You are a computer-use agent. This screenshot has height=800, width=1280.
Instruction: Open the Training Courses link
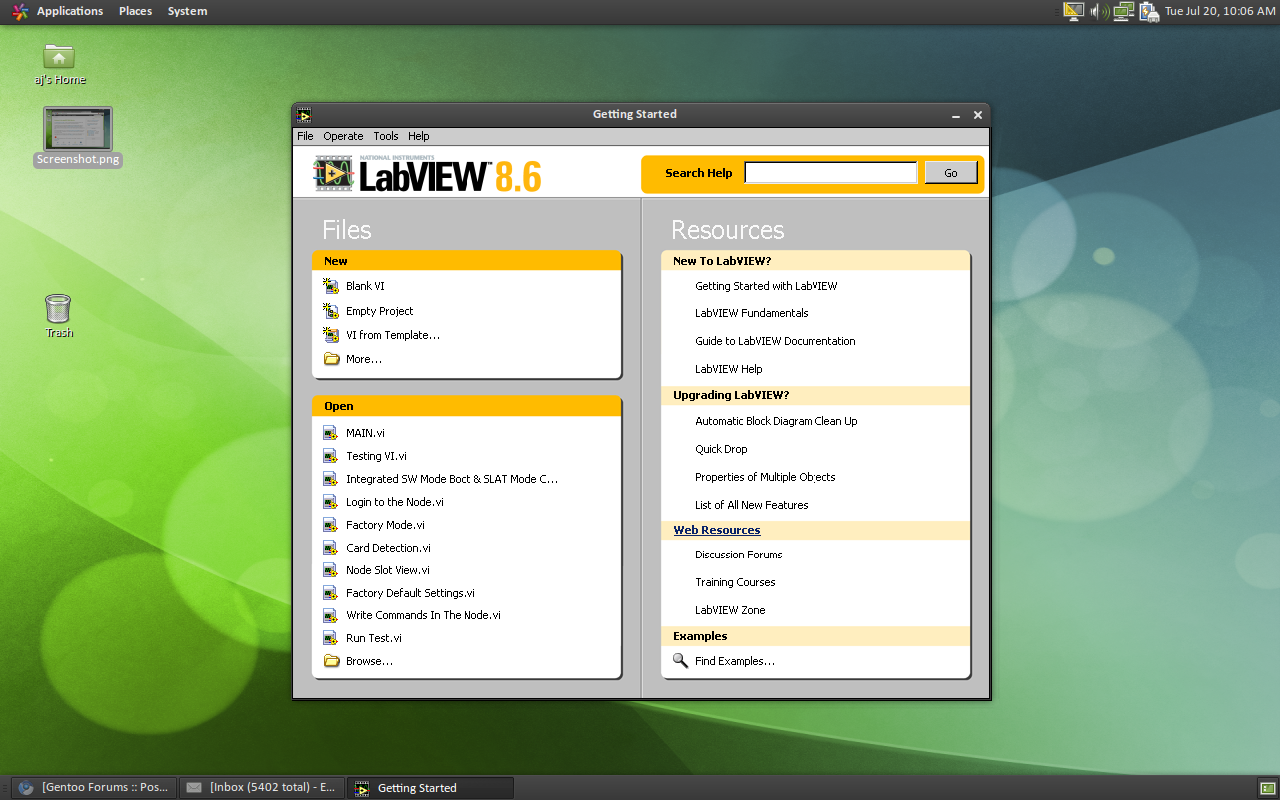click(x=735, y=582)
